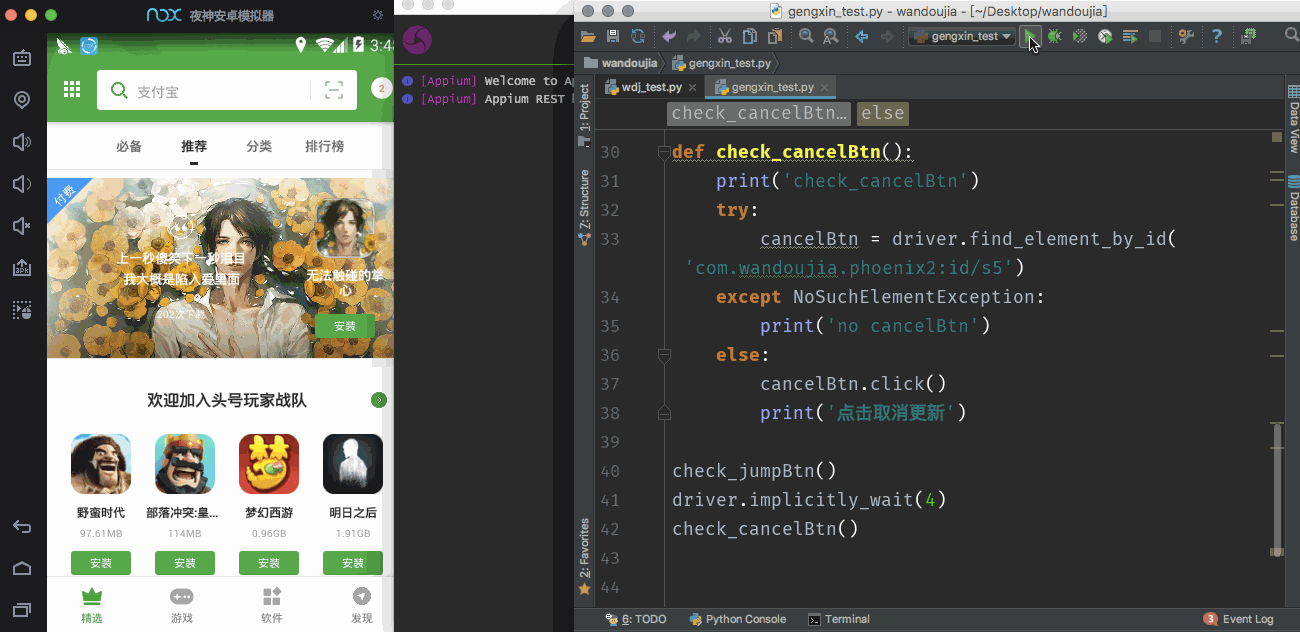
Task: Click the Save All floppy icon
Action: click(613, 36)
